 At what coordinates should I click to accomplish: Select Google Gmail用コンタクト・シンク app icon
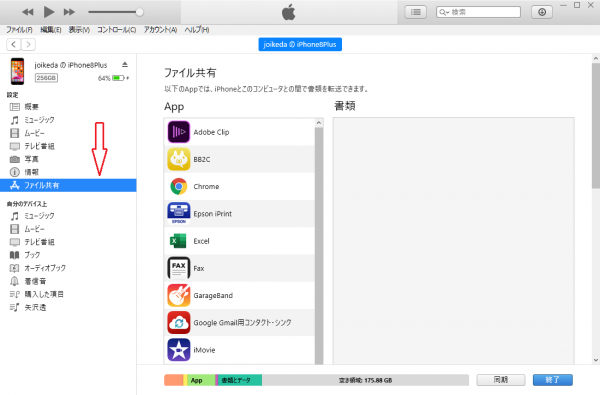pyautogui.click(x=178, y=323)
